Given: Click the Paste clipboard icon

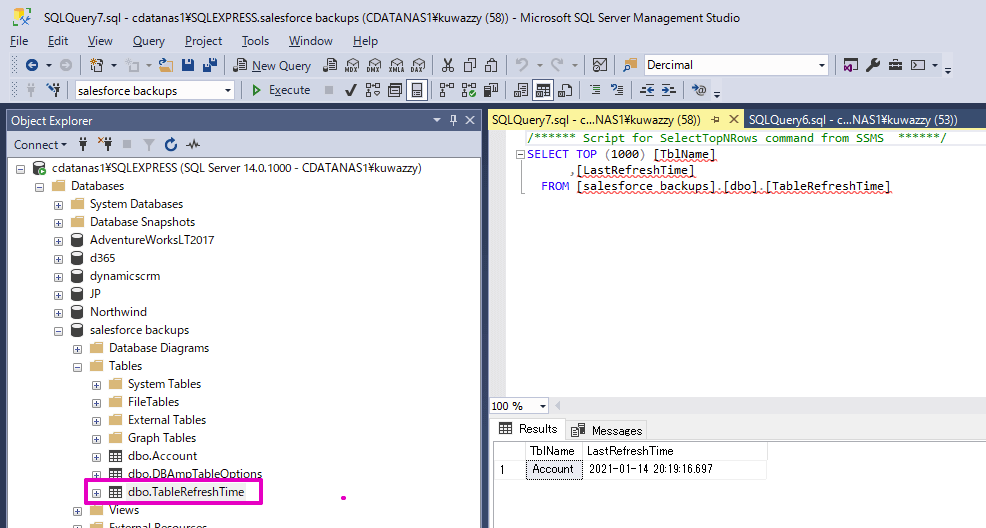Looking at the screenshot, I should click(x=492, y=65).
